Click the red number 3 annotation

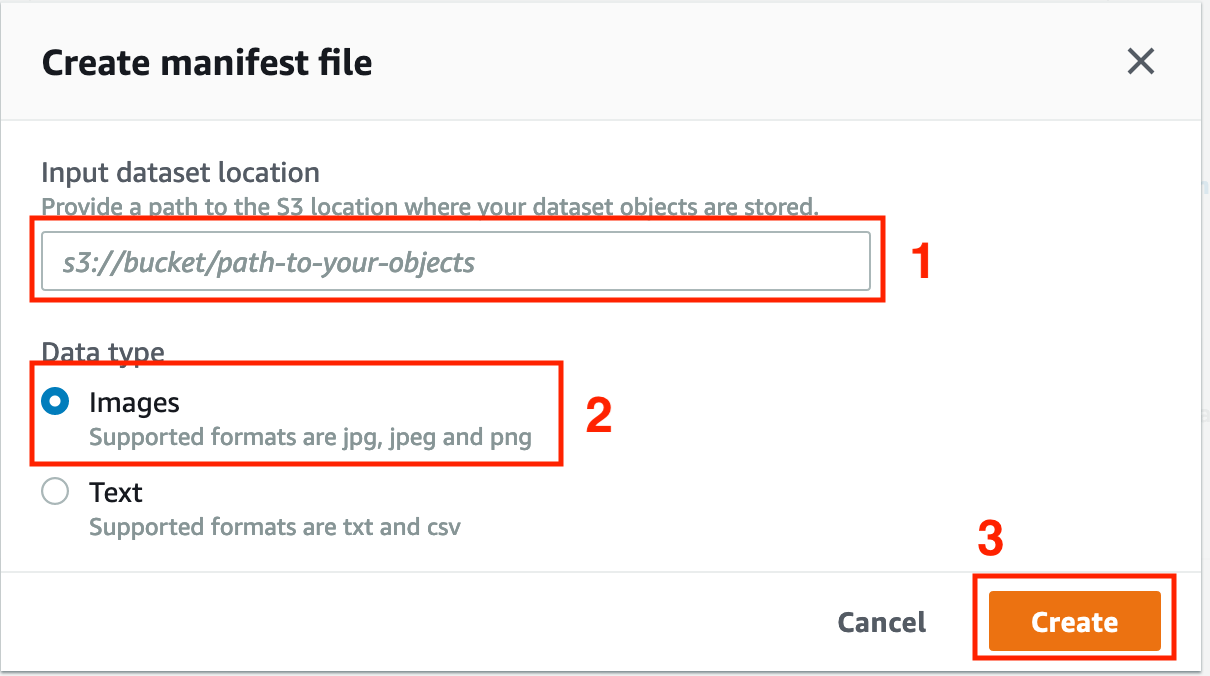coord(990,540)
